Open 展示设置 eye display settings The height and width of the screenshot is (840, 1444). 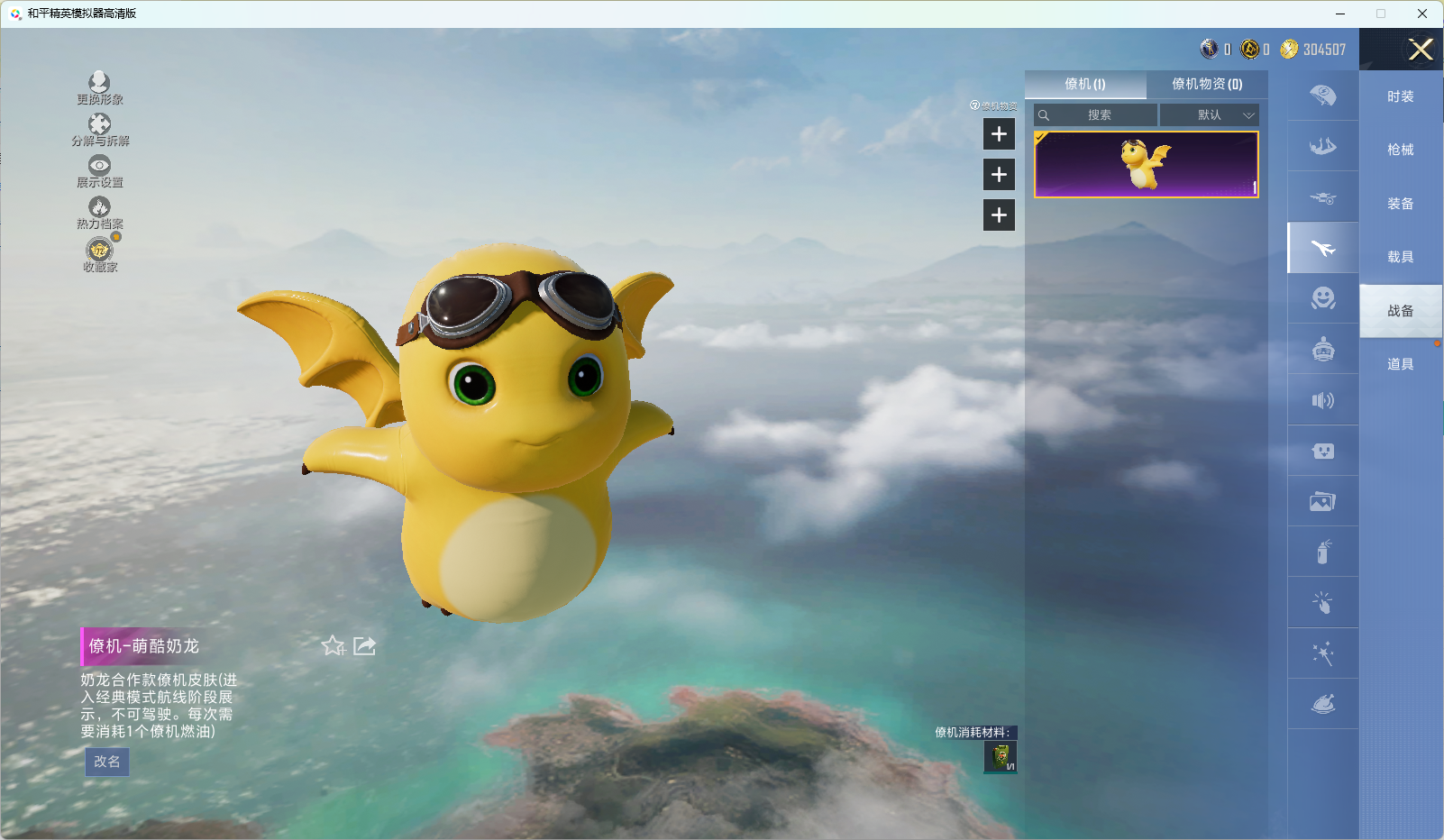pyautogui.click(x=99, y=171)
